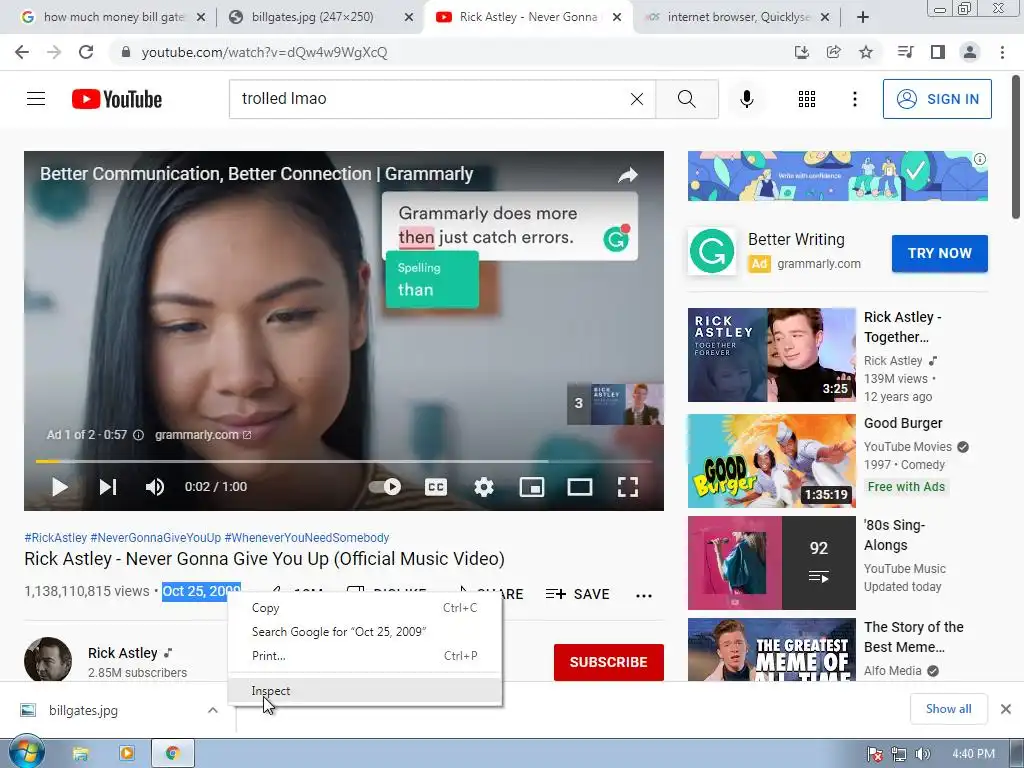Reload the current page
The width and height of the screenshot is (1024, 768).
tap(86, 52)
